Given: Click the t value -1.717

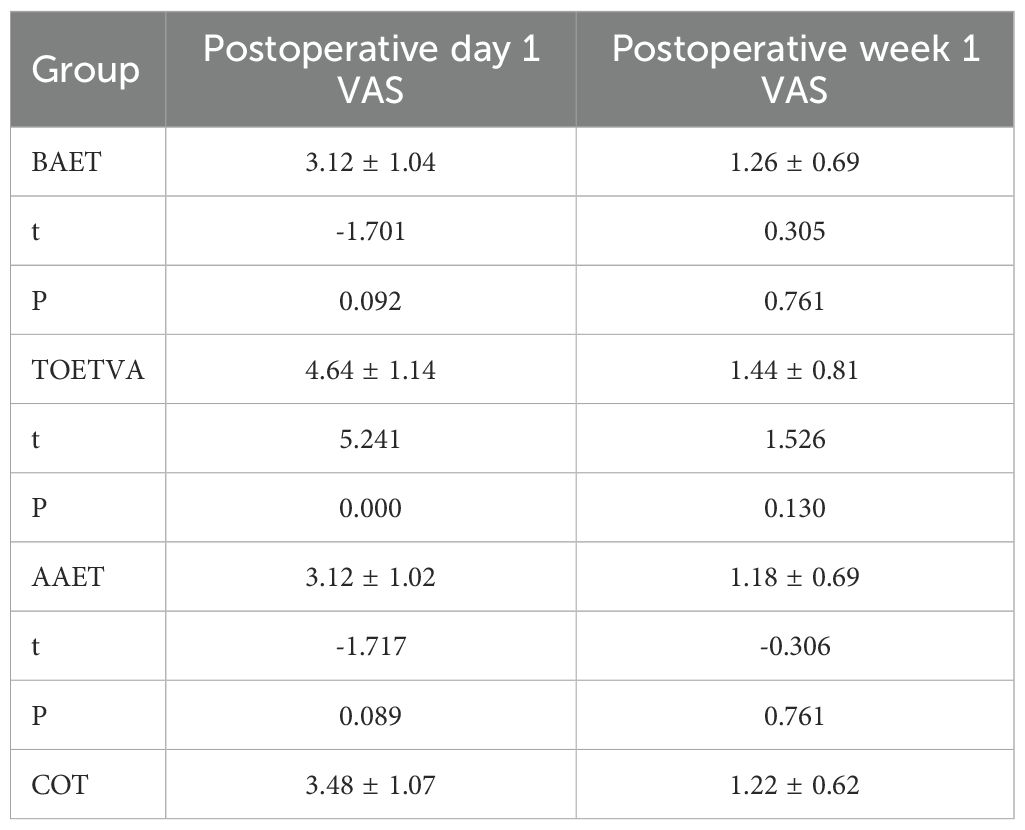Looking at the screenshot, I should 371,647.
